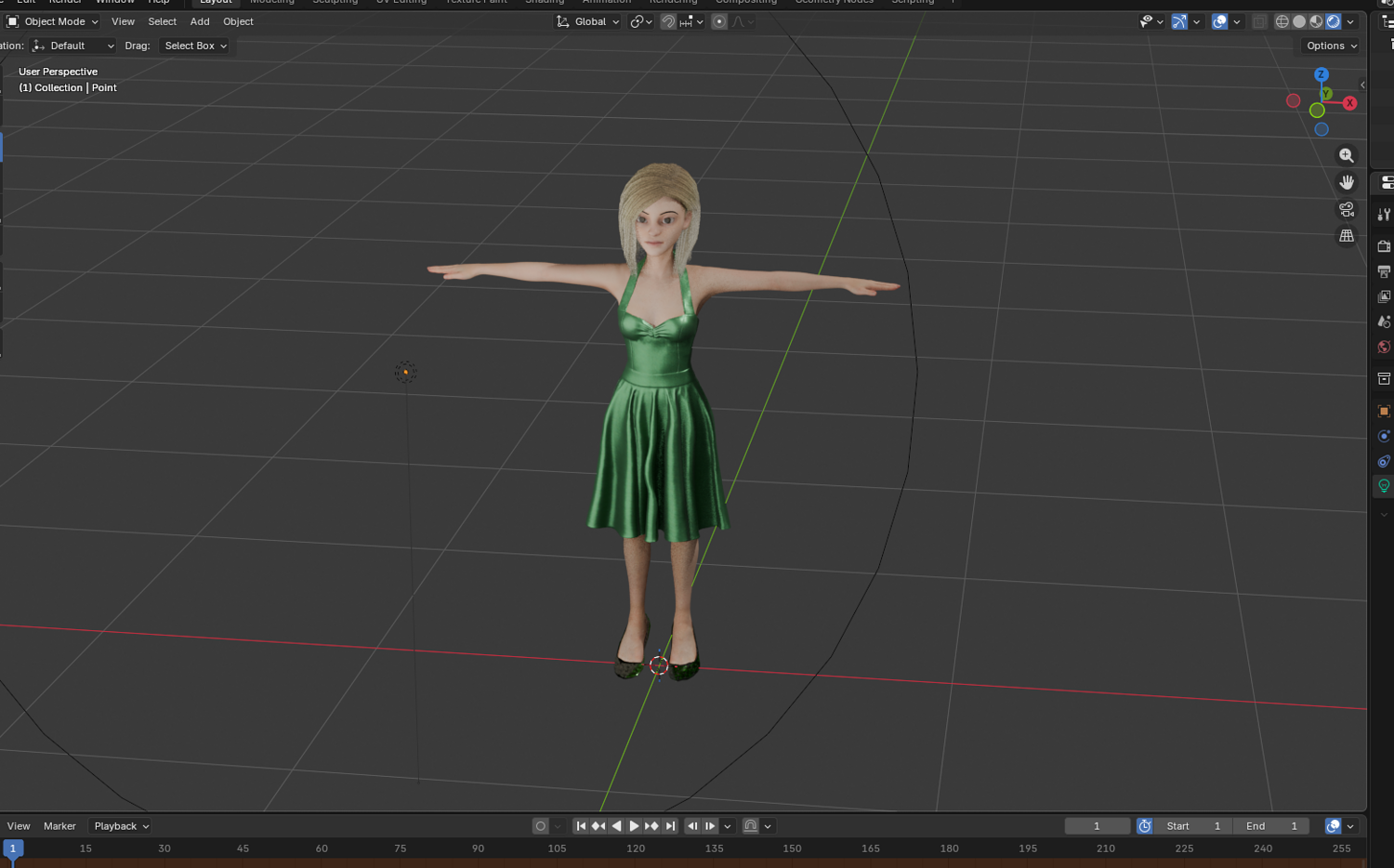This screenshot has height=868, width=1394.
Task: Open the transform pivot point dropdown
Action: click(641, 21)
